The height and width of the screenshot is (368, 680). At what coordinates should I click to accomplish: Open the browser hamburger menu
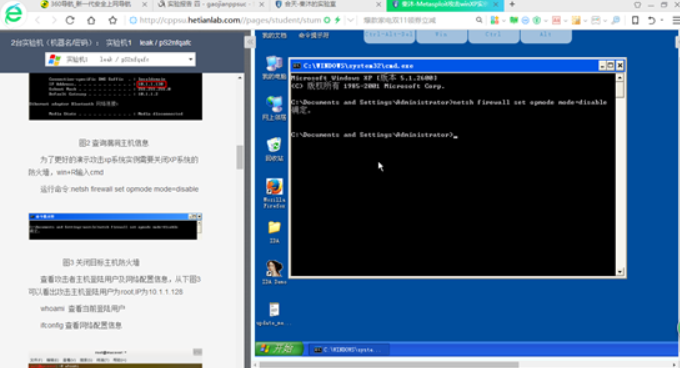(676, 20)
